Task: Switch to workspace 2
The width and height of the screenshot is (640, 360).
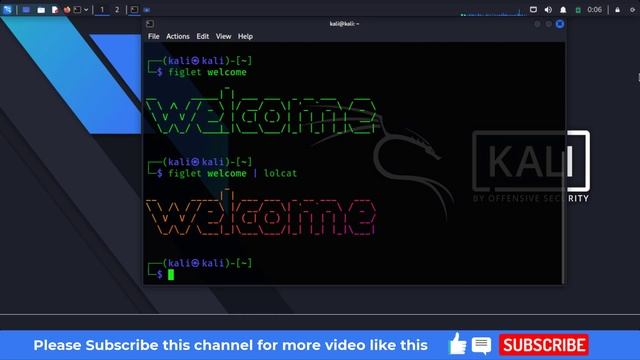Action: (117, 9)
